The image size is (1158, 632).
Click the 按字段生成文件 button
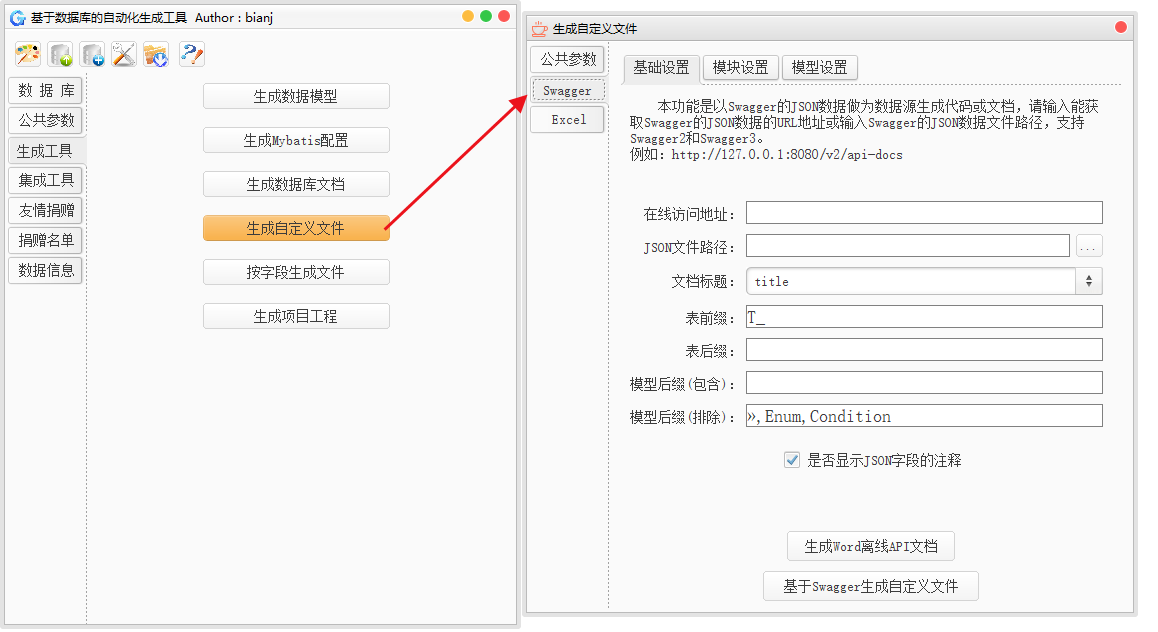pos(296,272)
